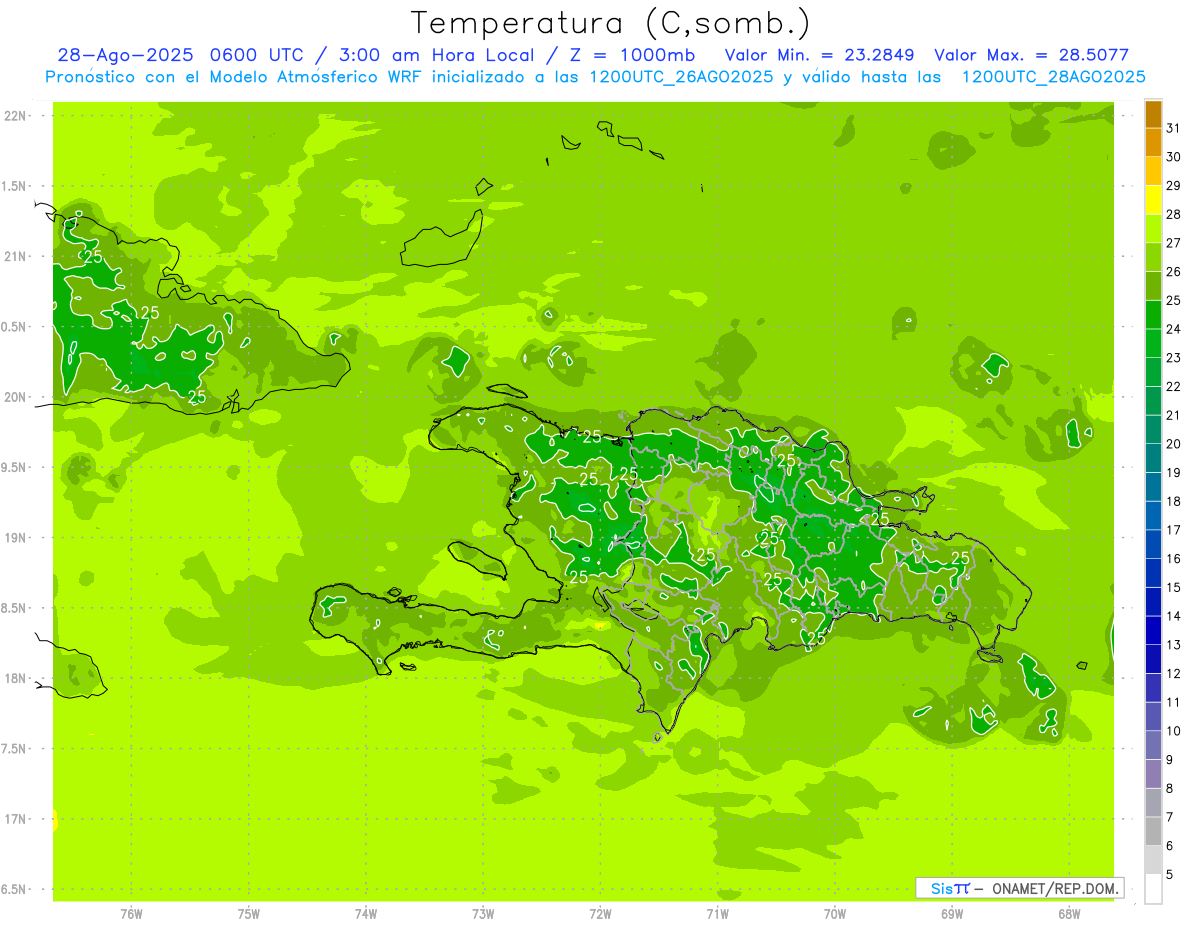Click the 68W longitude axis label

pyautogui.click(x=1069, y=913)
